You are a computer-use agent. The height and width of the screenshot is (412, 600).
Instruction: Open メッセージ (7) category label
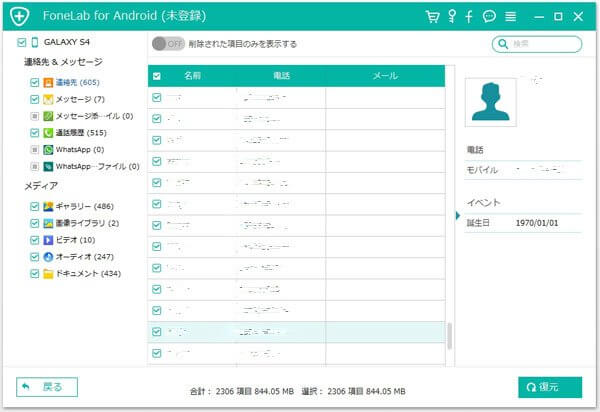80,99
